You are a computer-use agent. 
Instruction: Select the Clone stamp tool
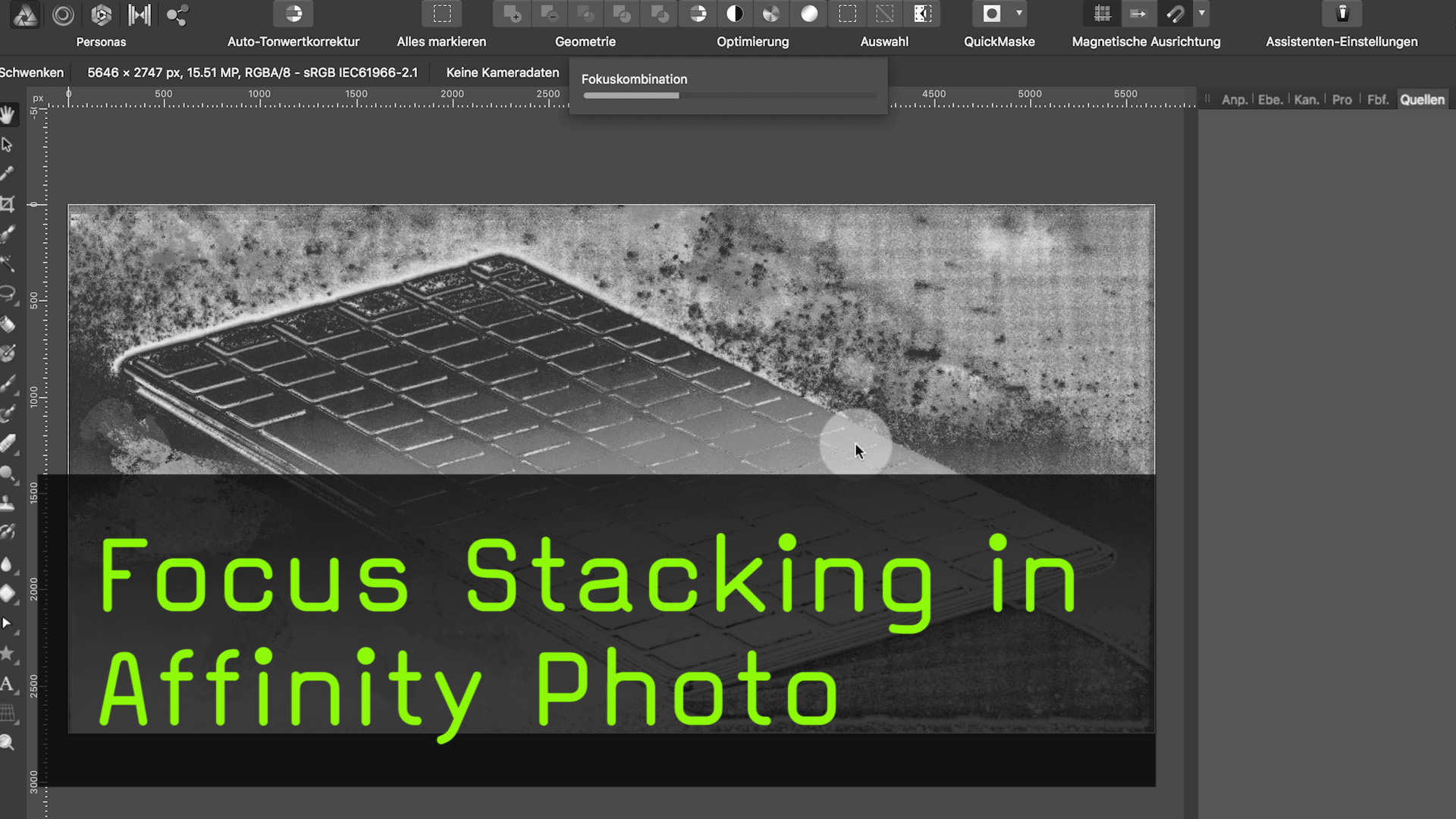point(8,504)
